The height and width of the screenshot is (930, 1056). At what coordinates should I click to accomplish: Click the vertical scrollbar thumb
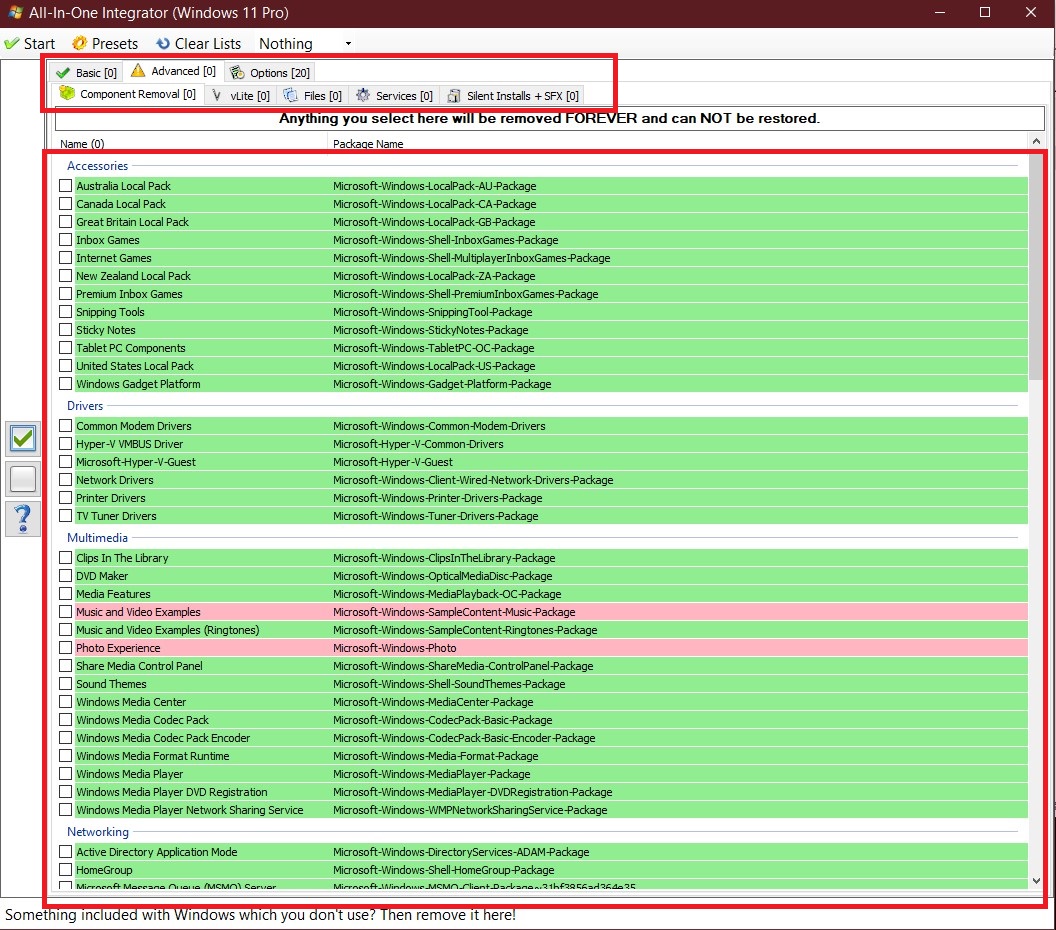click(x=1036, y=266)
